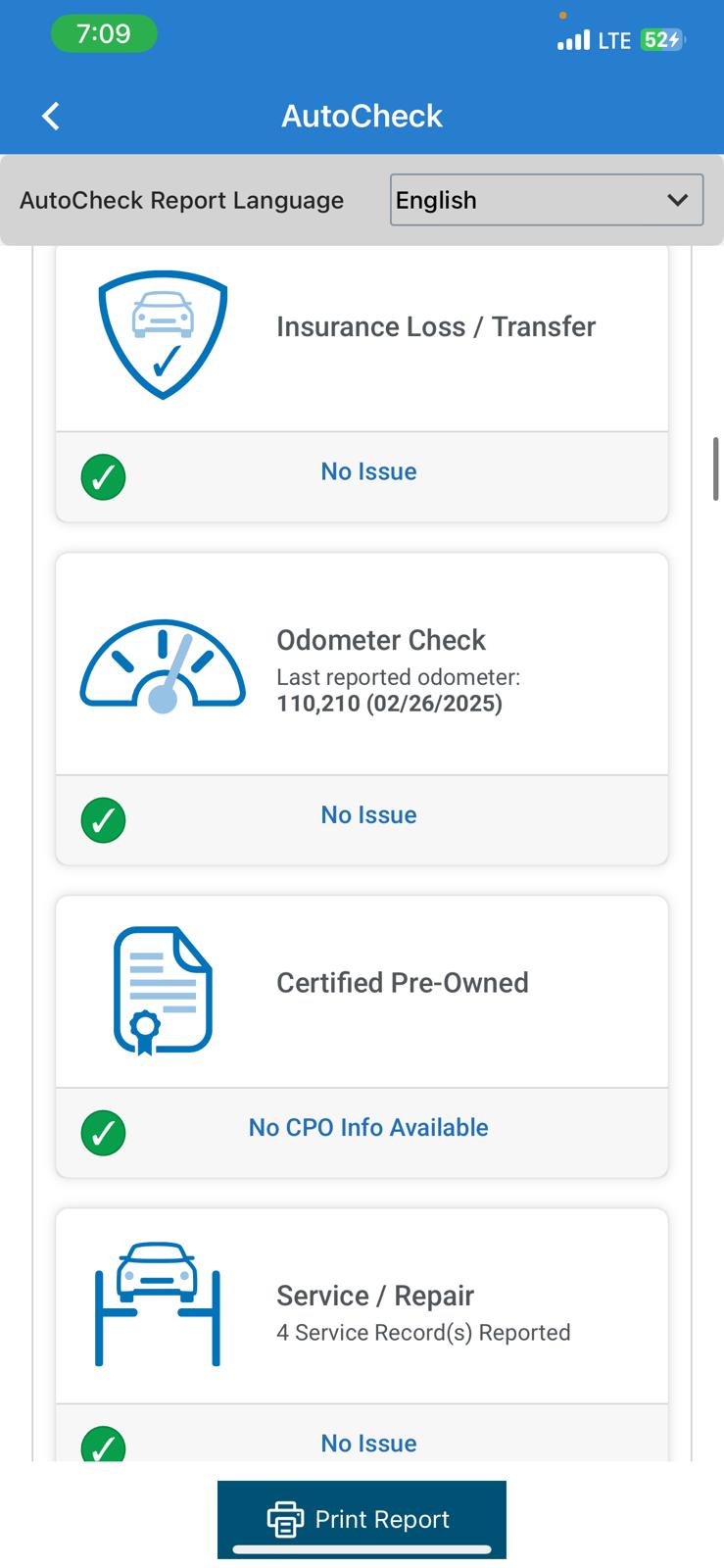Tap the Certified Pre-Owned certificate icon
This screenshot has height=1568, width=724.
coord(163,990)
